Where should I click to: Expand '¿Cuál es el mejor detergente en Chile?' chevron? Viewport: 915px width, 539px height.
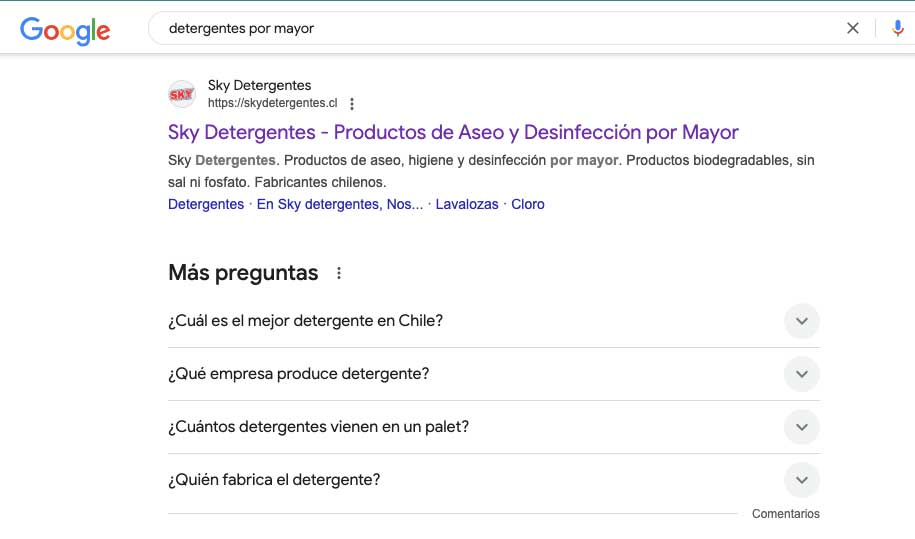point(802,321)
